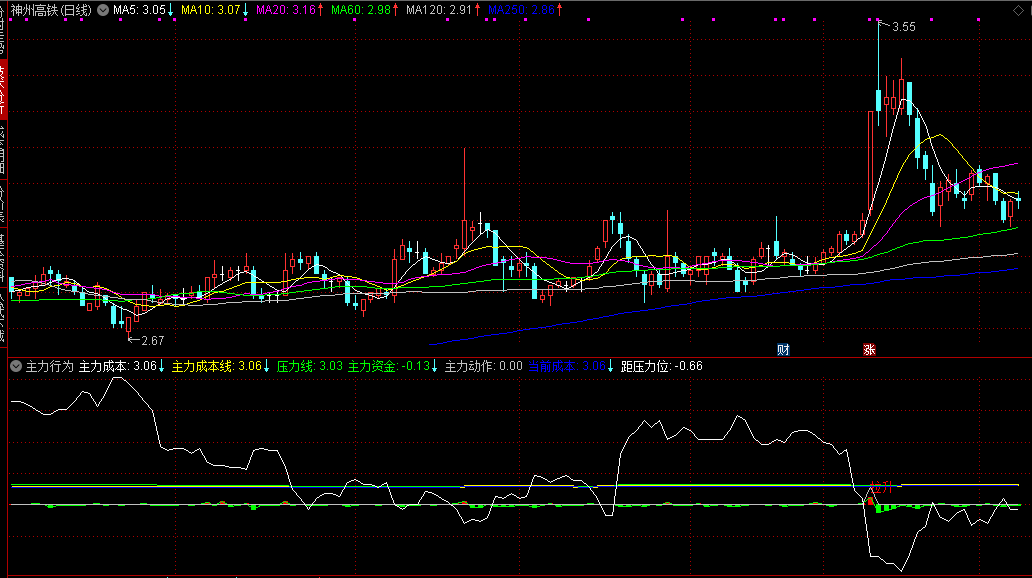Click the 2.67 lowest price label
This screenshot has height=578, width=1032.
(151, 313)
